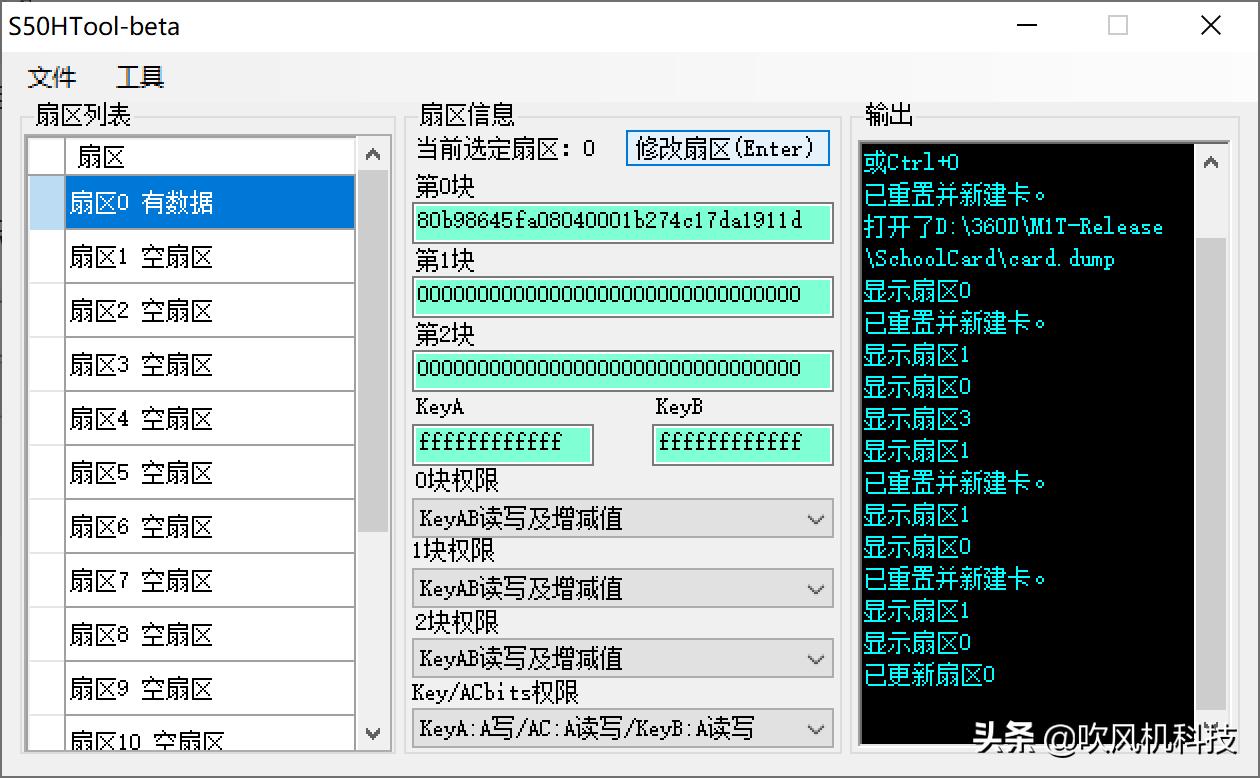Click the KeyB value field

click(742, 444)
